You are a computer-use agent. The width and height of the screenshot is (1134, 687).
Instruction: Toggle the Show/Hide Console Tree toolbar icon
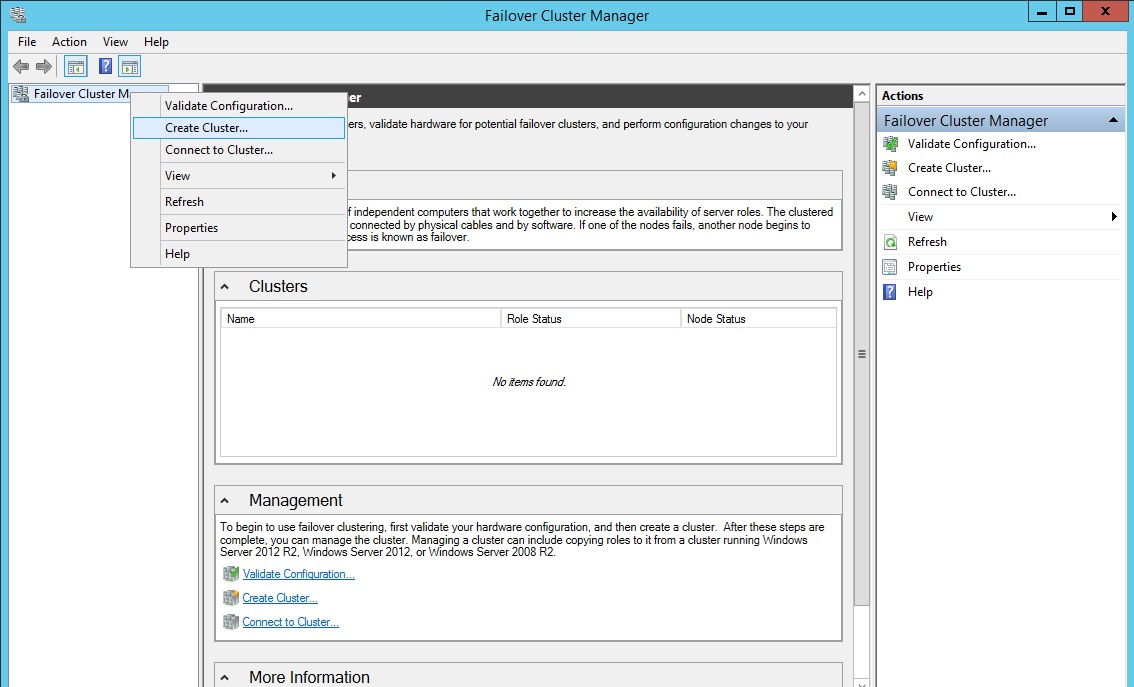(x=76, y=67)
